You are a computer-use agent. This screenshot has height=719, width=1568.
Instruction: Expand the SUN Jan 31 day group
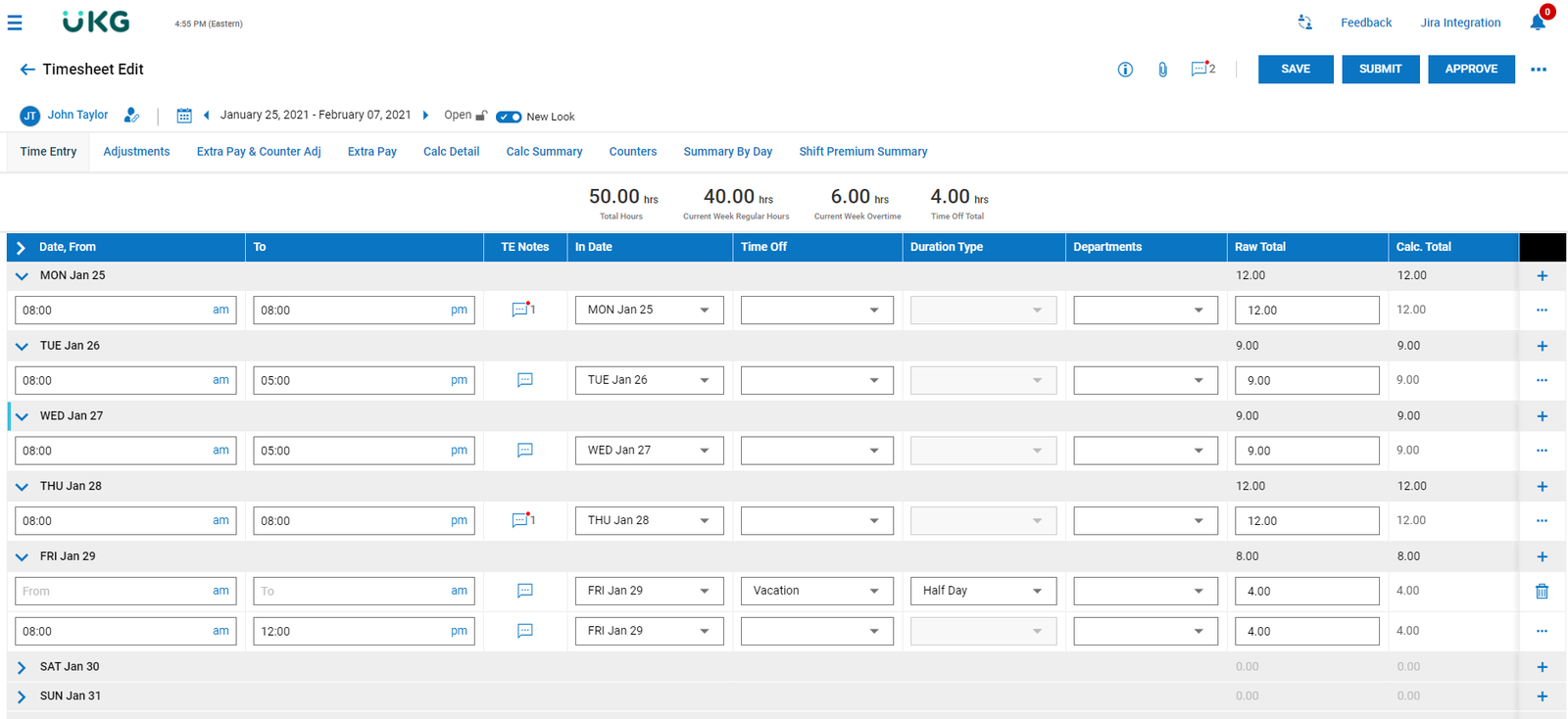point(22,696)
